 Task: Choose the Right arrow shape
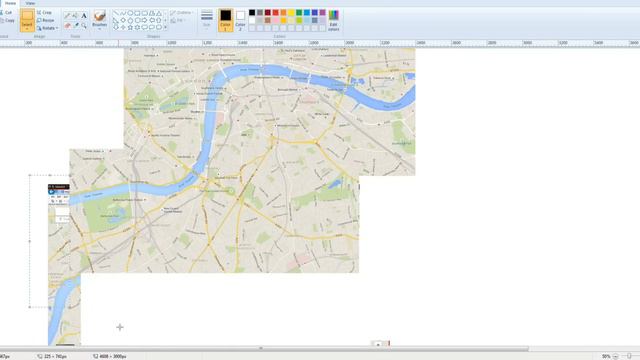(144, 20)
